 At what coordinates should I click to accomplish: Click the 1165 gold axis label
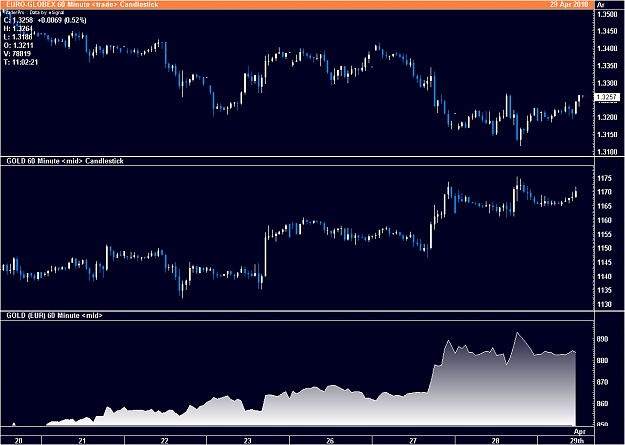(x=605, y=206)
